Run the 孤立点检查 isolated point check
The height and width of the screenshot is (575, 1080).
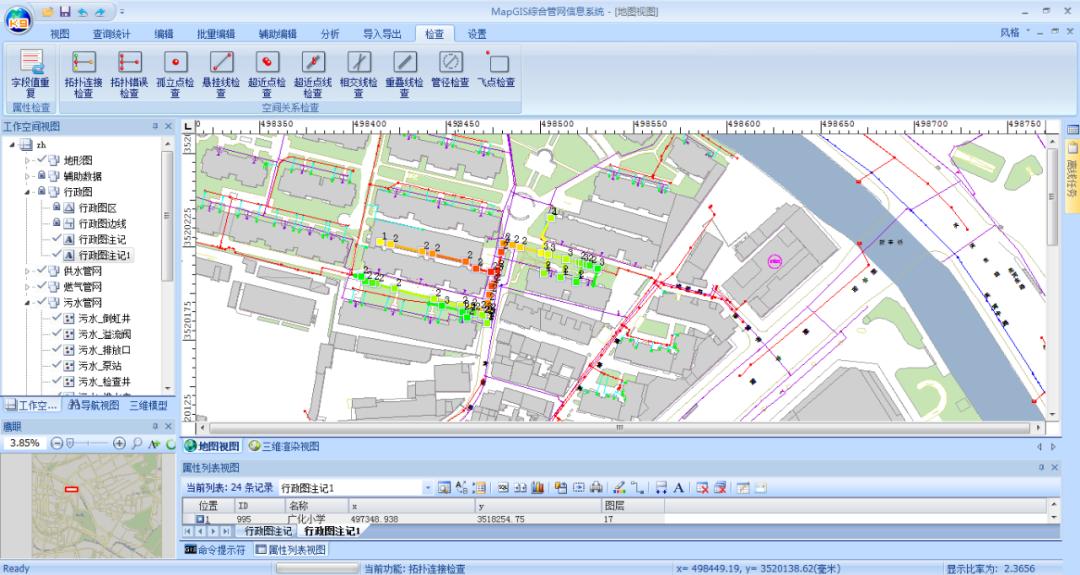[x=175, y=73]
